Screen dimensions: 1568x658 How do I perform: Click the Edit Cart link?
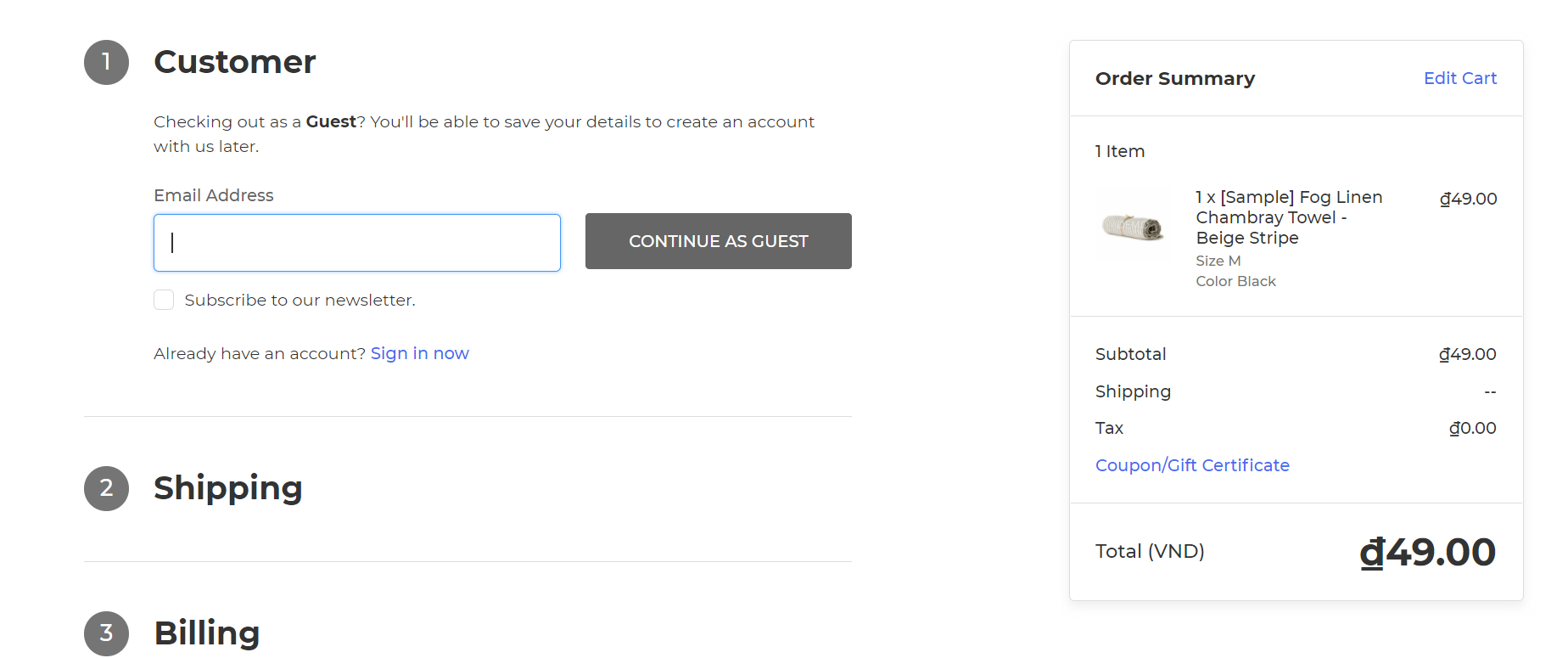pos(1459,78)
